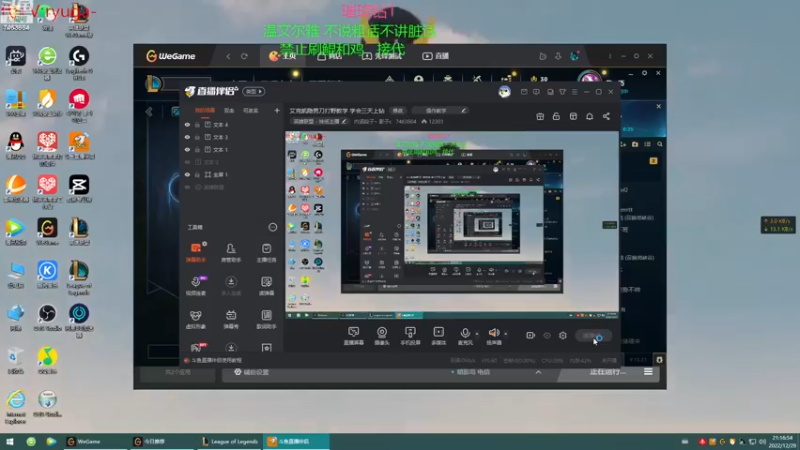
Task: Open stream settings gear icon
Action: 563,335
